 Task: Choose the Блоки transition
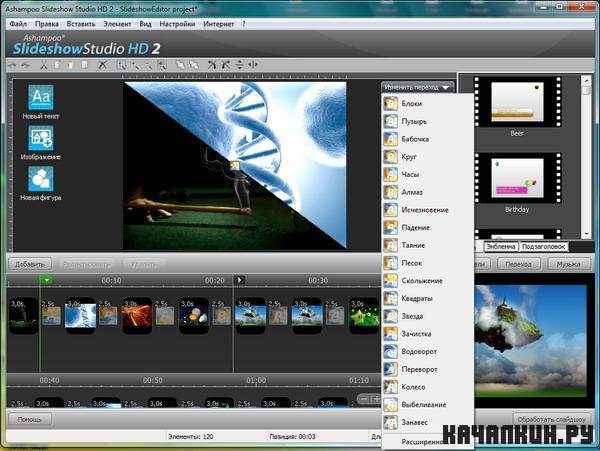(428, 104)
